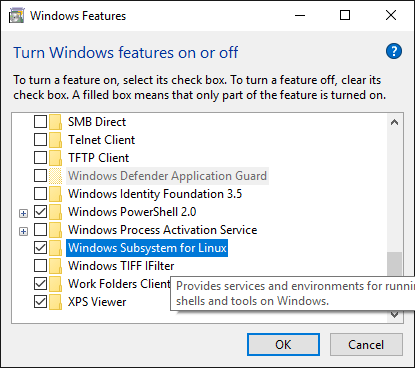Expand Windows Process Activation Service node

23,231
